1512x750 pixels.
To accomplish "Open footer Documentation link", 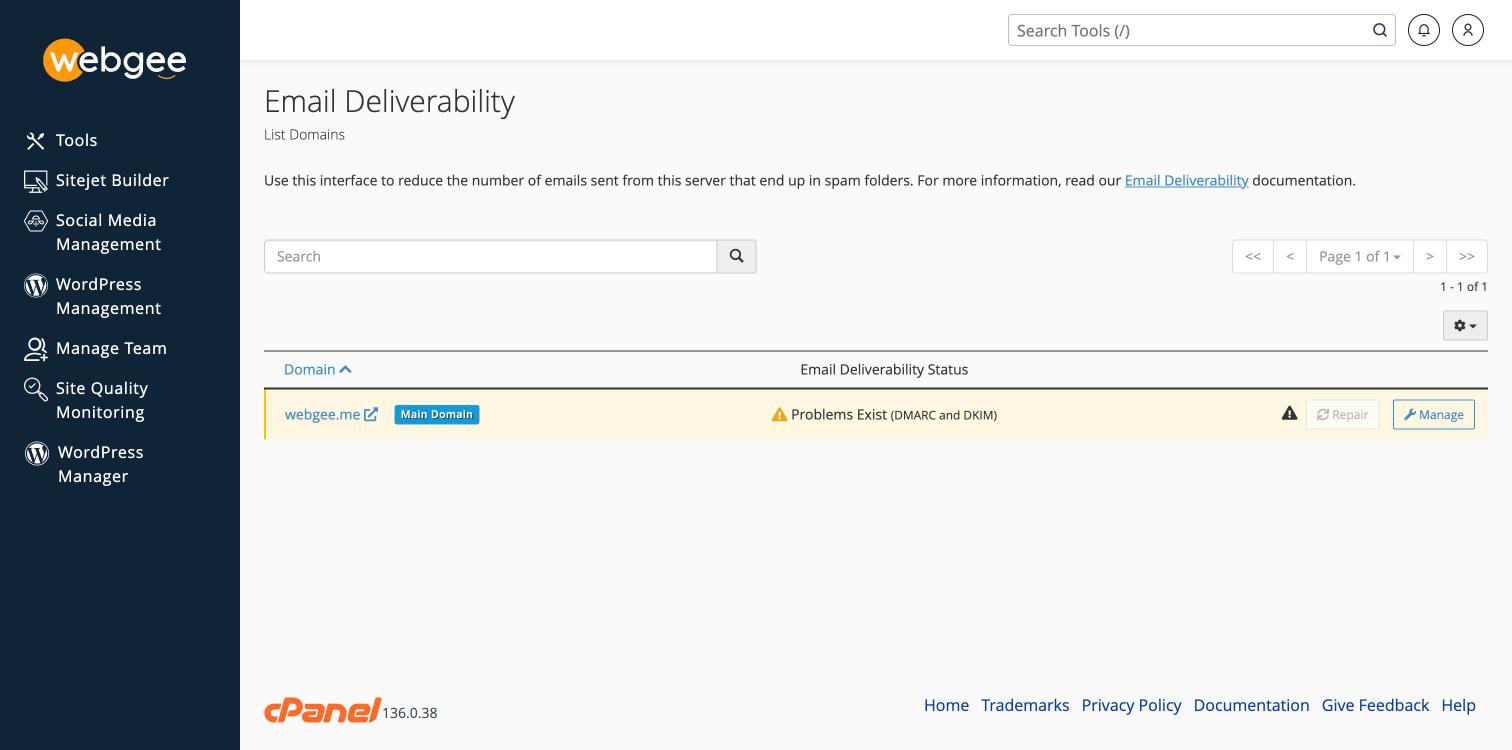I will [1251, 705].
